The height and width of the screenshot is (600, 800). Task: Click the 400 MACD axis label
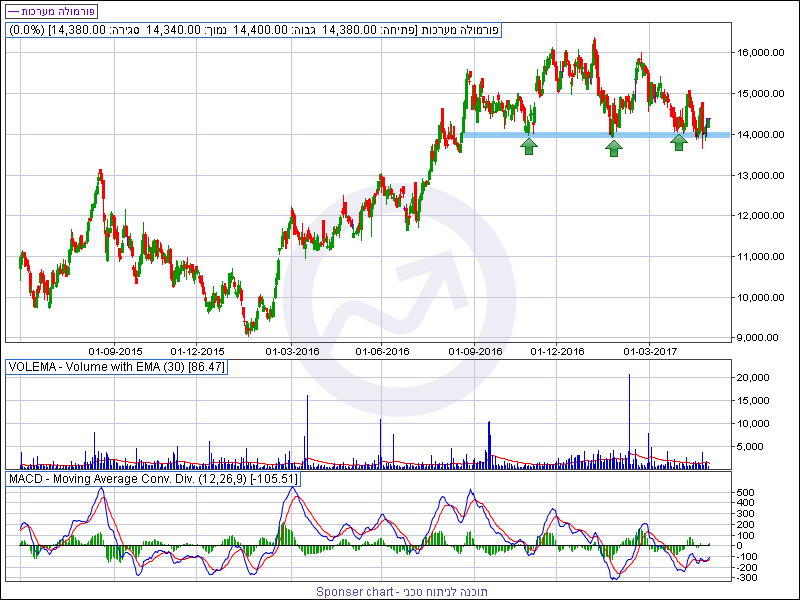pyautogui.click(x=747, y=503)
